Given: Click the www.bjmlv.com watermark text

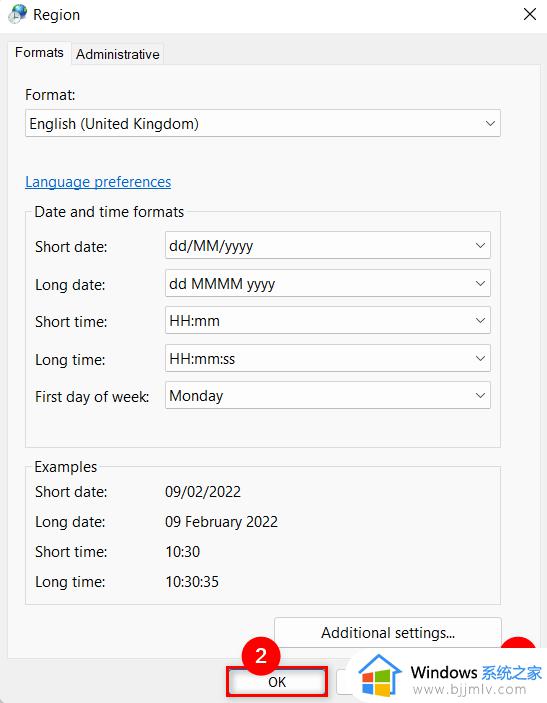Looking at the screenshot, I should (469, 689).
